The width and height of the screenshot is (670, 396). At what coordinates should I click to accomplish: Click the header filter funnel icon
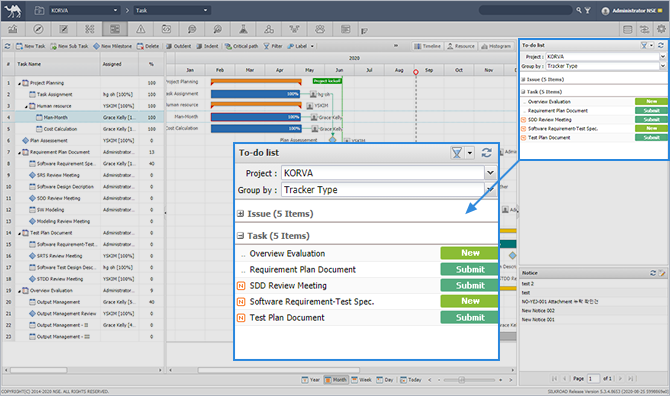588,10
